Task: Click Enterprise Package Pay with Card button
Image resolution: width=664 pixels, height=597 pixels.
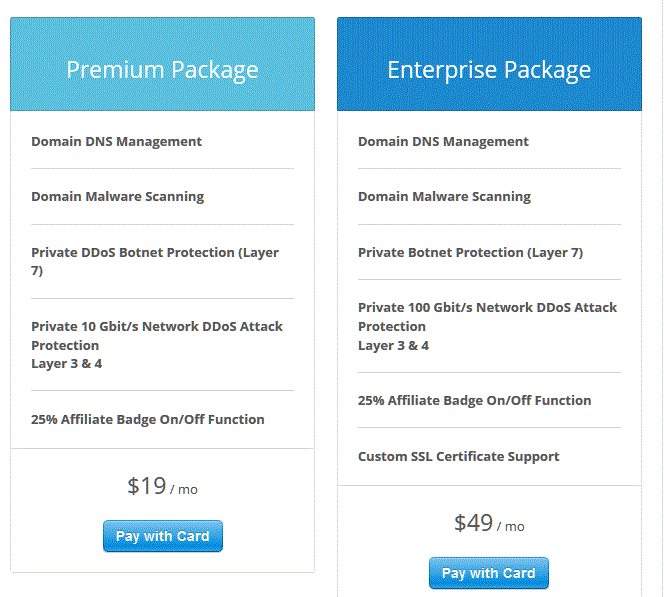Action: click(x=488, y=573)
